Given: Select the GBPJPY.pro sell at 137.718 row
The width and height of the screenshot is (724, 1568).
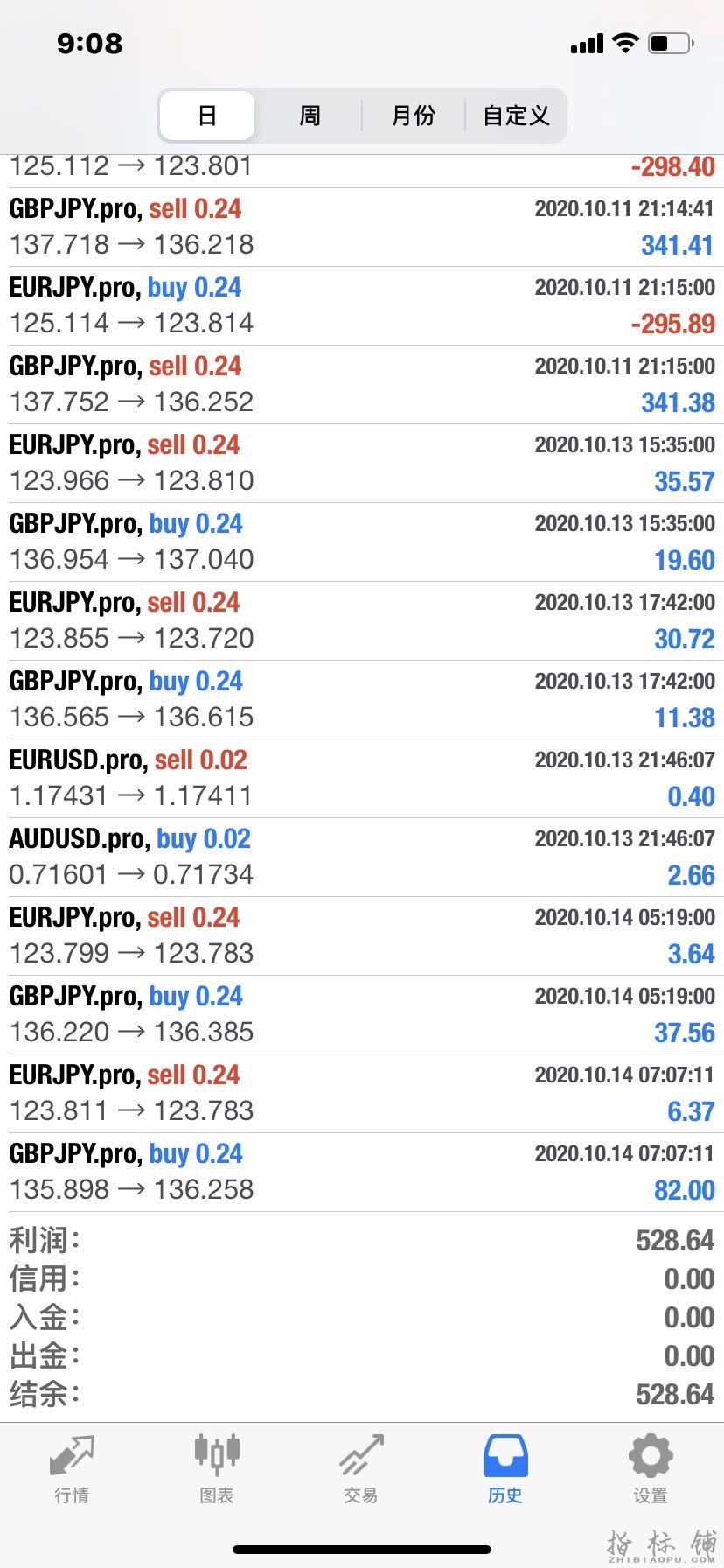Looking at the screenshot, I should pyautogui.click(x=362, y=227).
